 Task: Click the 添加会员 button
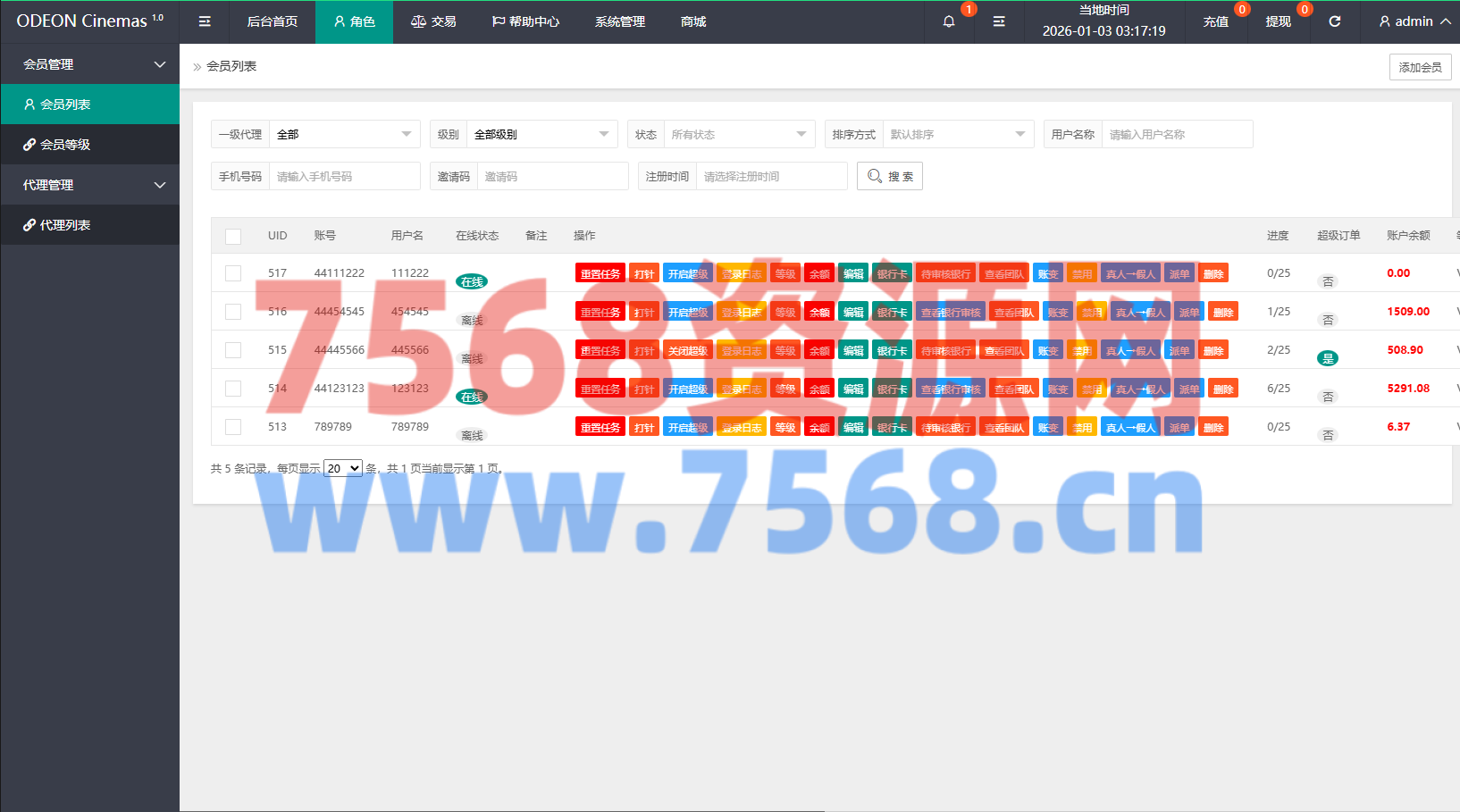[x=1420, y=67]
